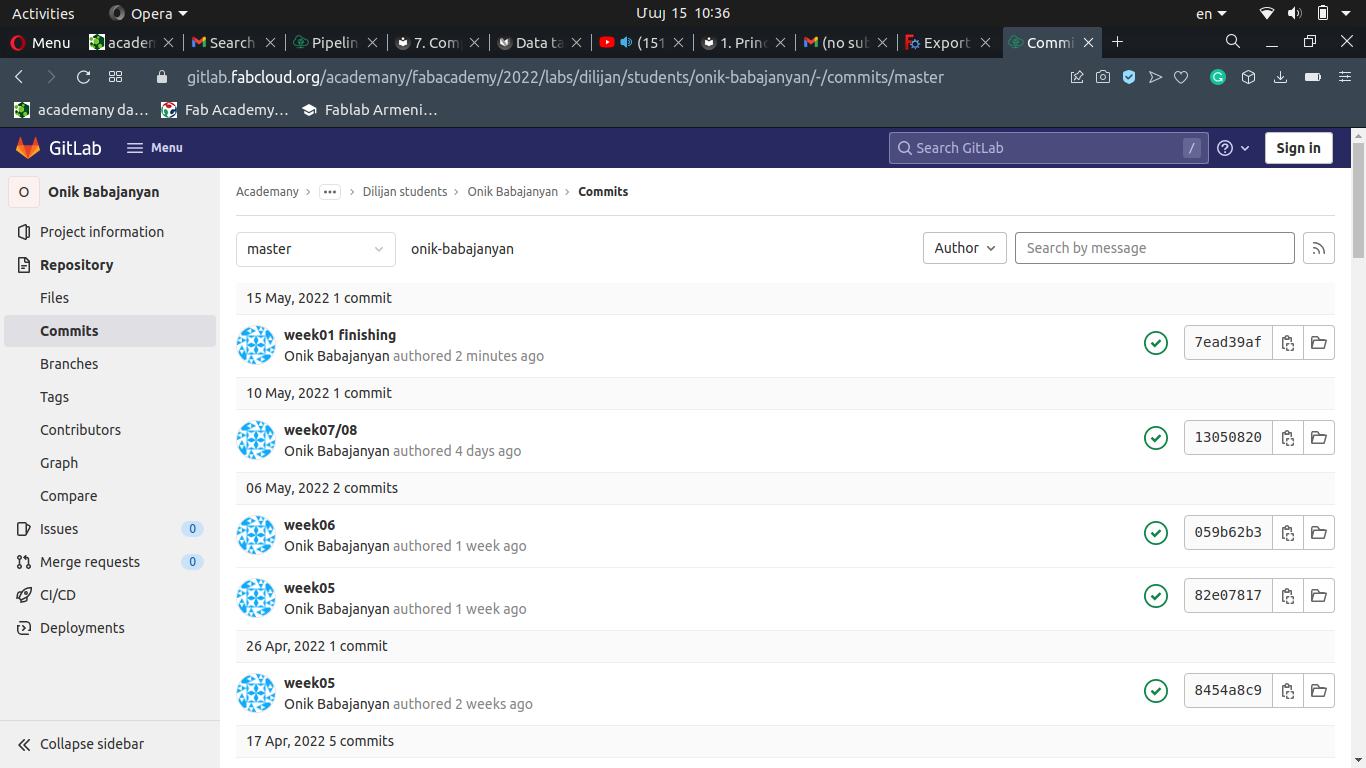This screenshot has height=768, width=1366.
Task: Check pipeline status of week06 commit
Action: pos(1156,533)
